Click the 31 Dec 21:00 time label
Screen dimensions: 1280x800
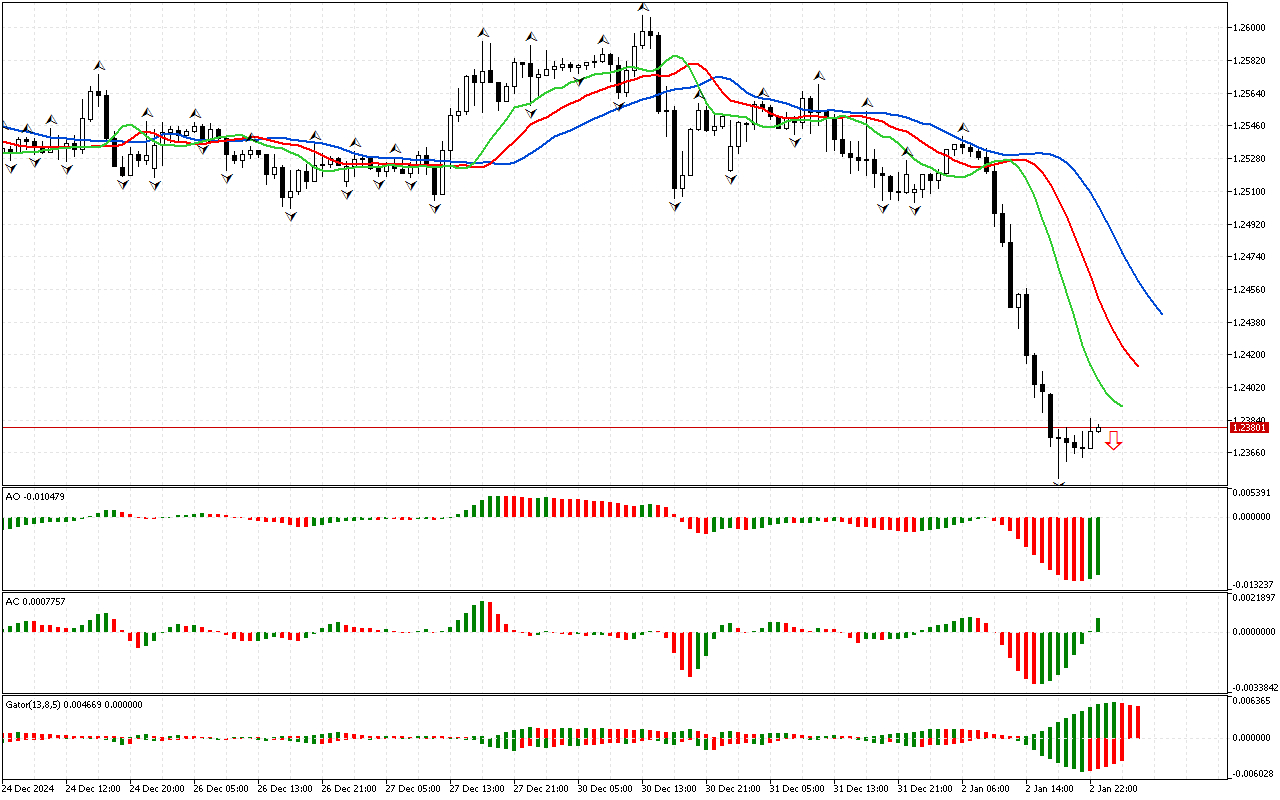tap(925, 789)
